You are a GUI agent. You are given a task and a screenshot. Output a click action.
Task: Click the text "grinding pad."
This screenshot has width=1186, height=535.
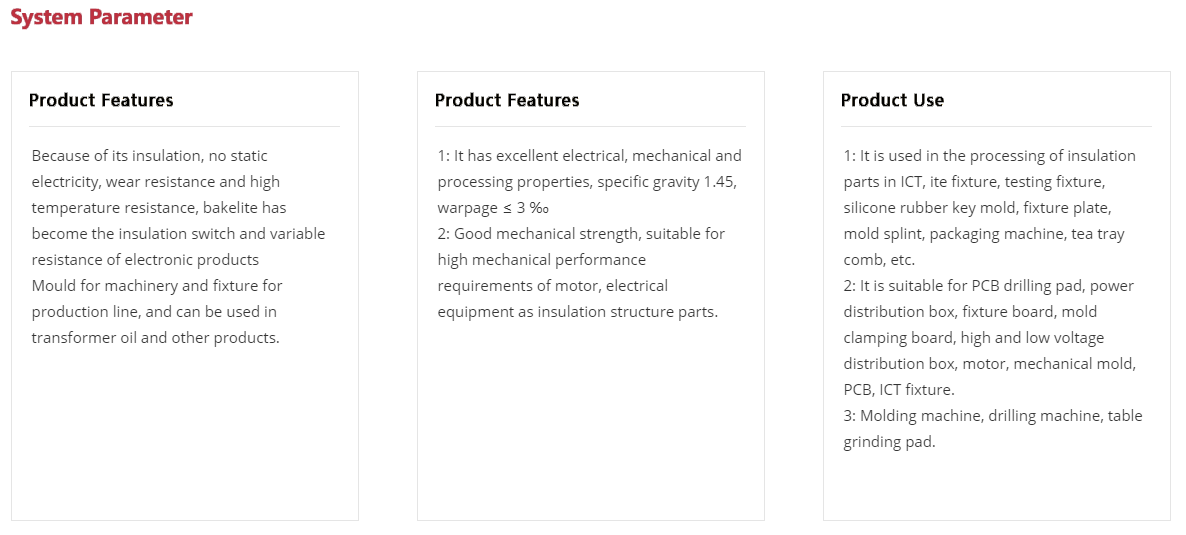coord(890,442)
